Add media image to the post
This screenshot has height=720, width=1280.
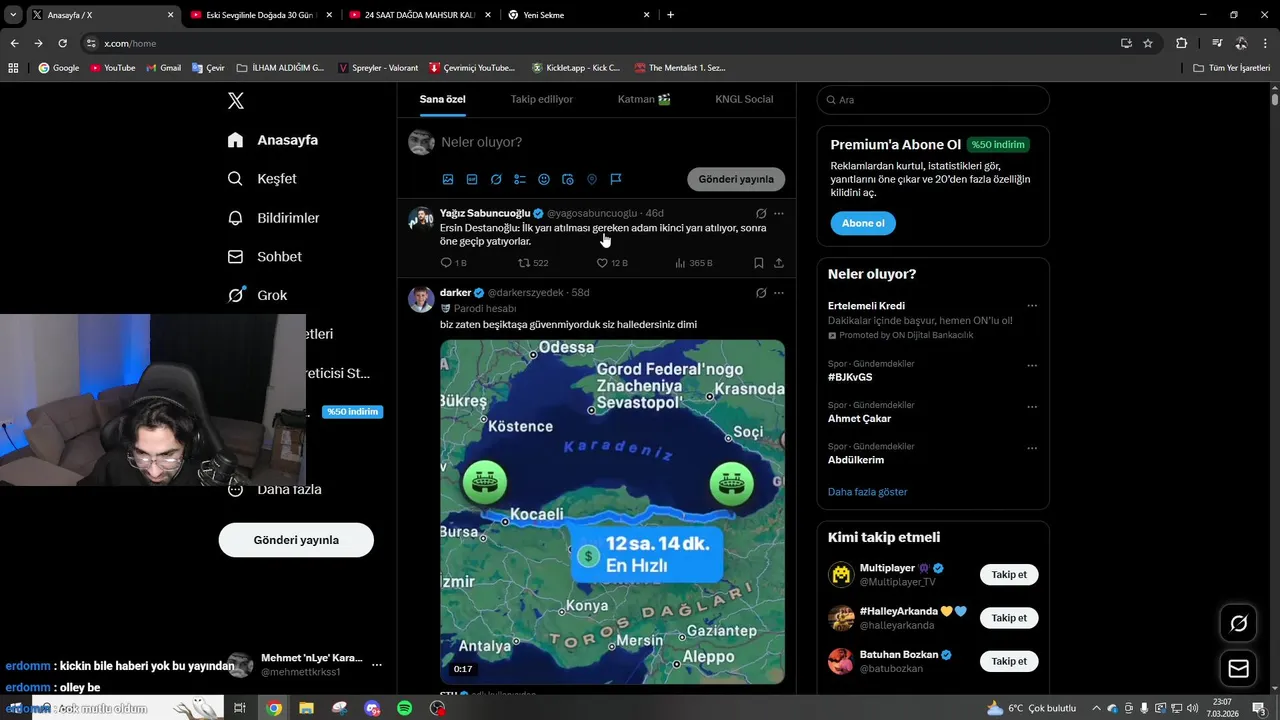[x=448, y=179]
